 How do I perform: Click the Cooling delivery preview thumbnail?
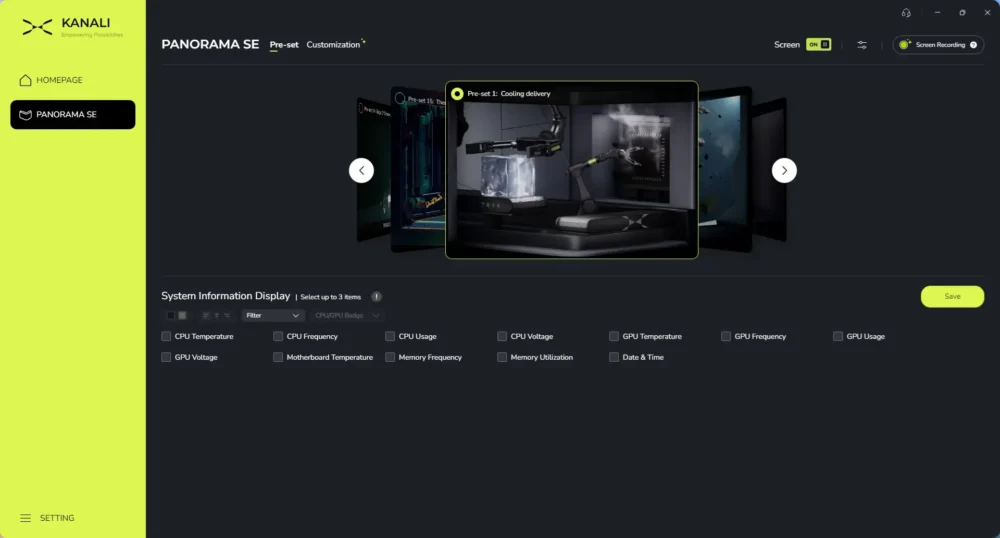(571, 170)
